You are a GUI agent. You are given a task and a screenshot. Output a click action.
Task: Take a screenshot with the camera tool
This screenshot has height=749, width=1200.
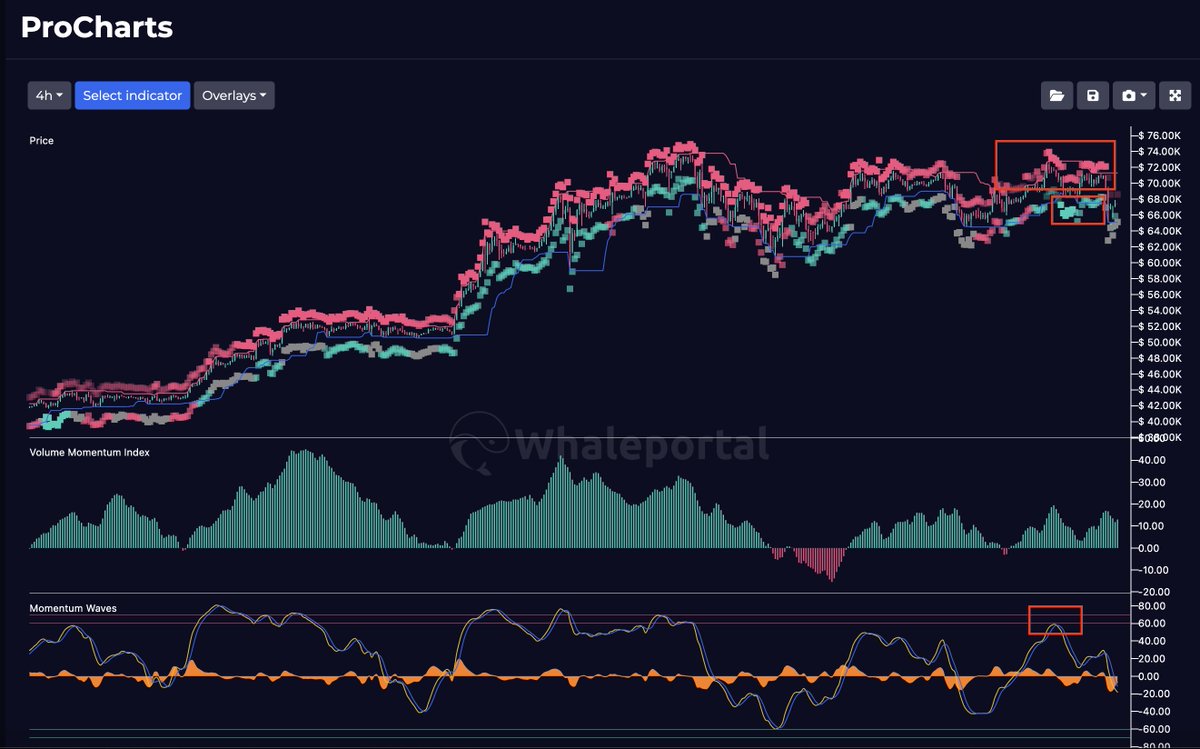(x=1126, y=95)
